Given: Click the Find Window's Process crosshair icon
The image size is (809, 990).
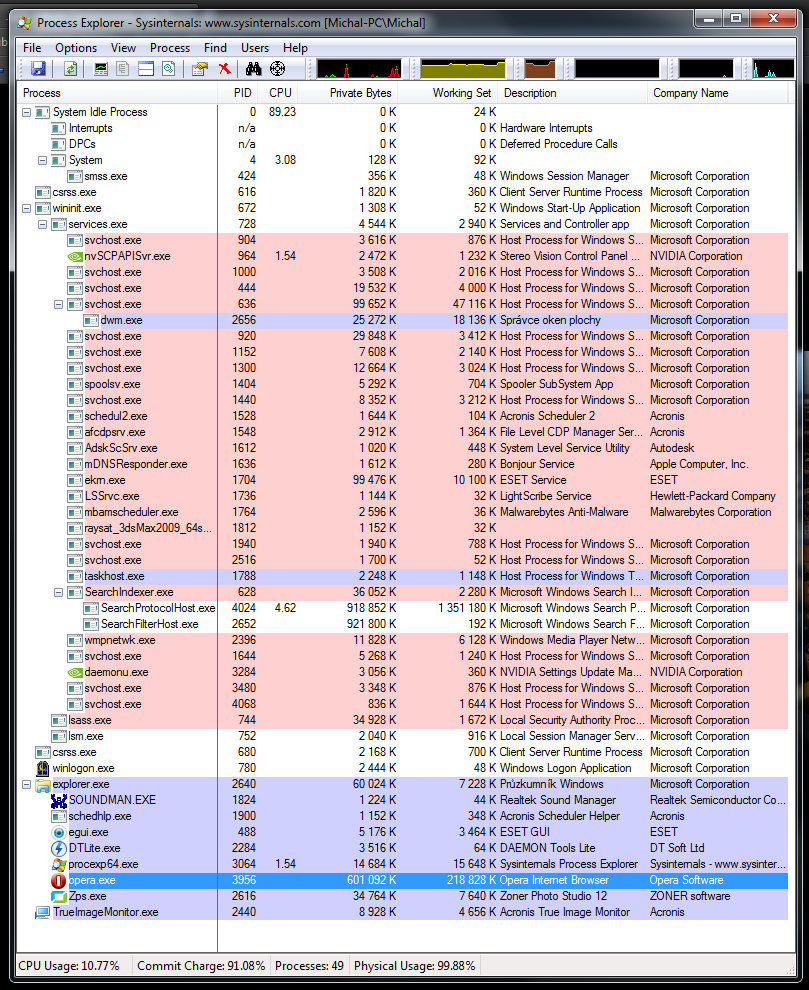Looking at the screenshot, I should 278,69.
